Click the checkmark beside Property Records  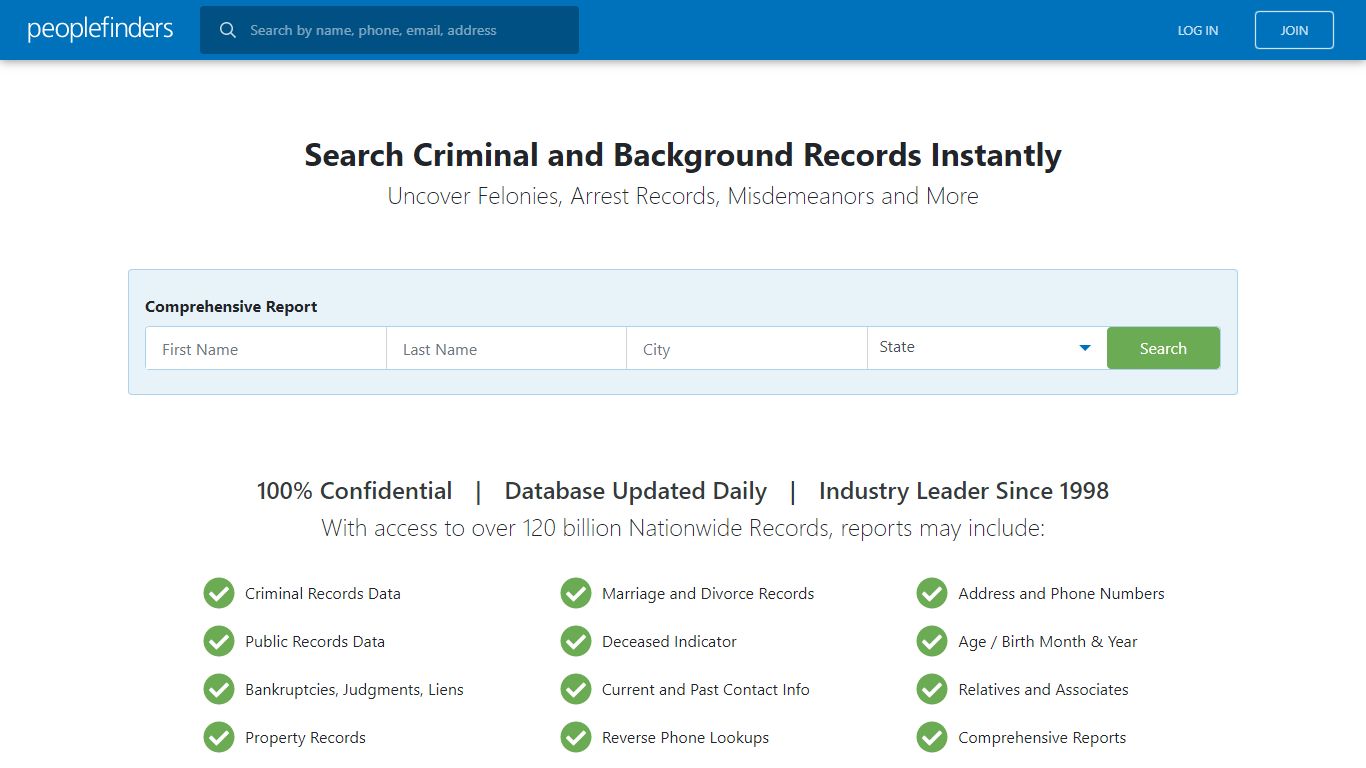point(219,737)
